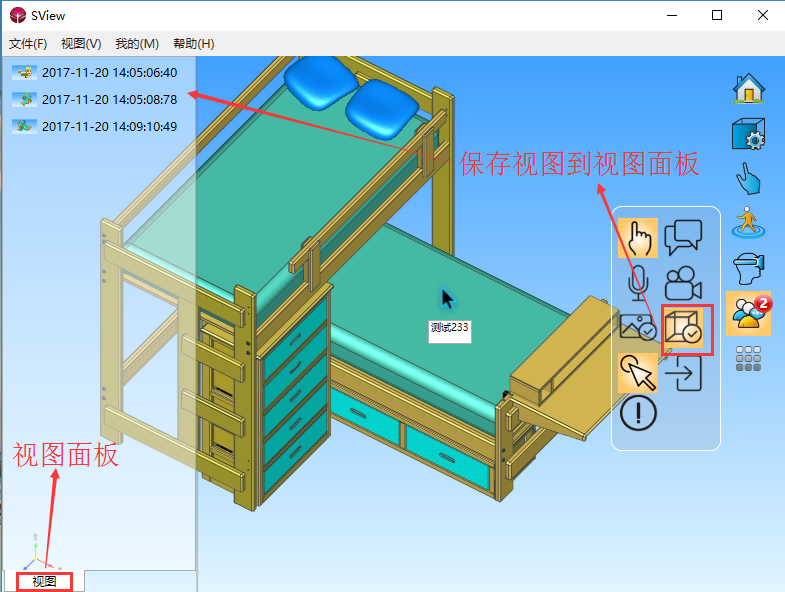Screen dimensions: 785x592
Task: Open the collaboration users icon with badge
Action: coord(749,313)
